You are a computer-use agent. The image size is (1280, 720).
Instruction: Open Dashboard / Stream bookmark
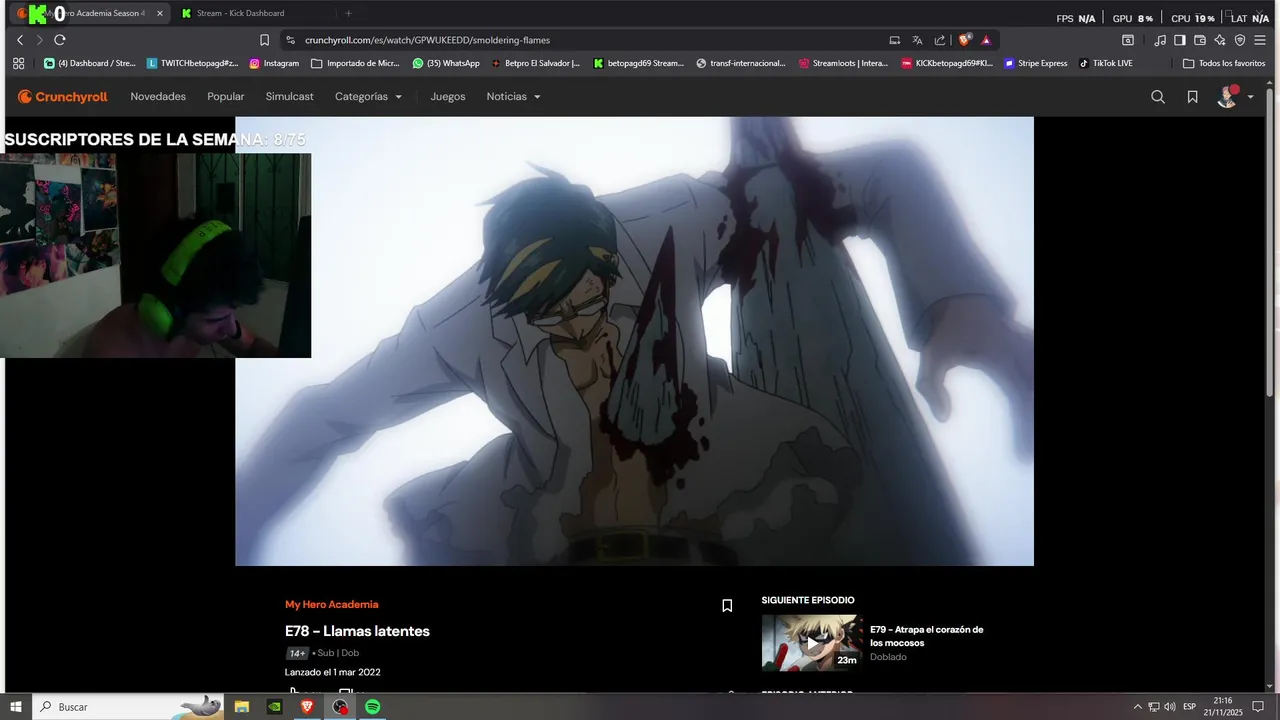tap(90, 63)
